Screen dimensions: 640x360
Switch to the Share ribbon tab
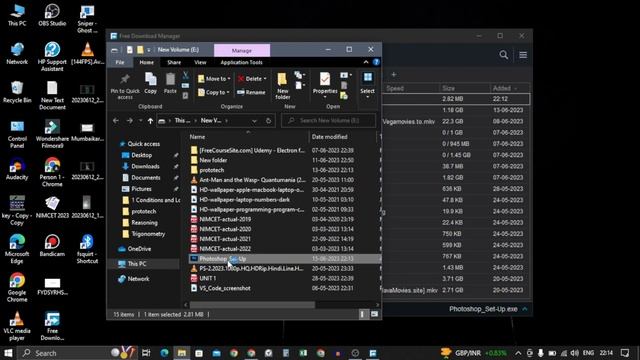coord(174,62)
